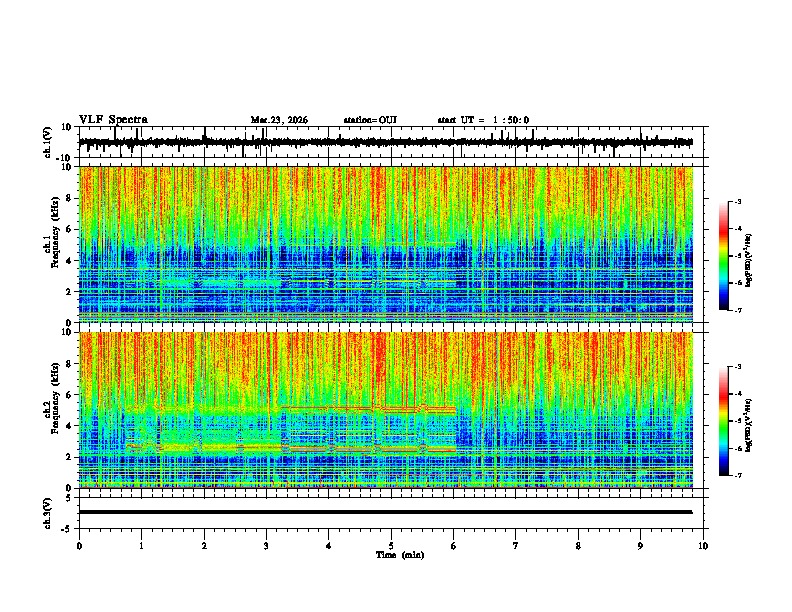This screenshot has width=792, height=612.
Task: Click the ch.3(V) axis label
Action: pos(48,513)
